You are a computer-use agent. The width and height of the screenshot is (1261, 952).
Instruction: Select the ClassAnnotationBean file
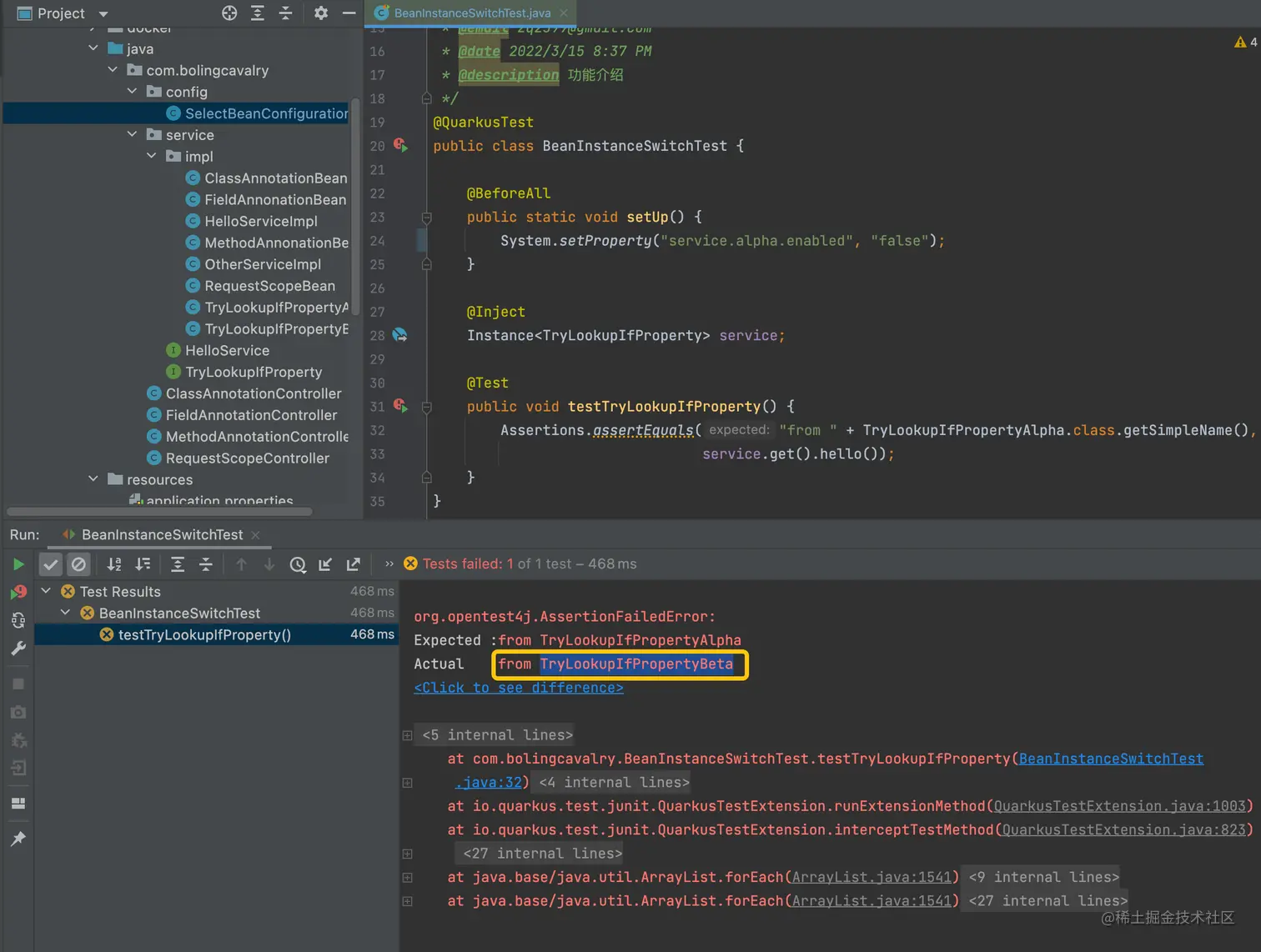click(x=266, y=178)
